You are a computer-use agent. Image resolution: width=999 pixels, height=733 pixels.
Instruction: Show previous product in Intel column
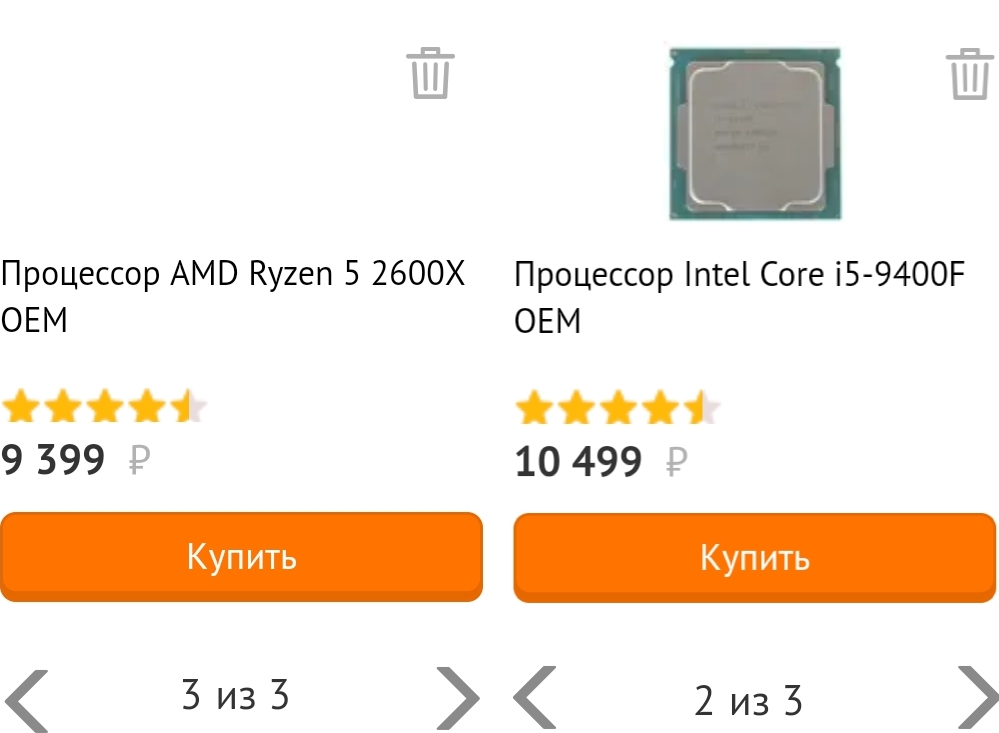coord(536,698)
